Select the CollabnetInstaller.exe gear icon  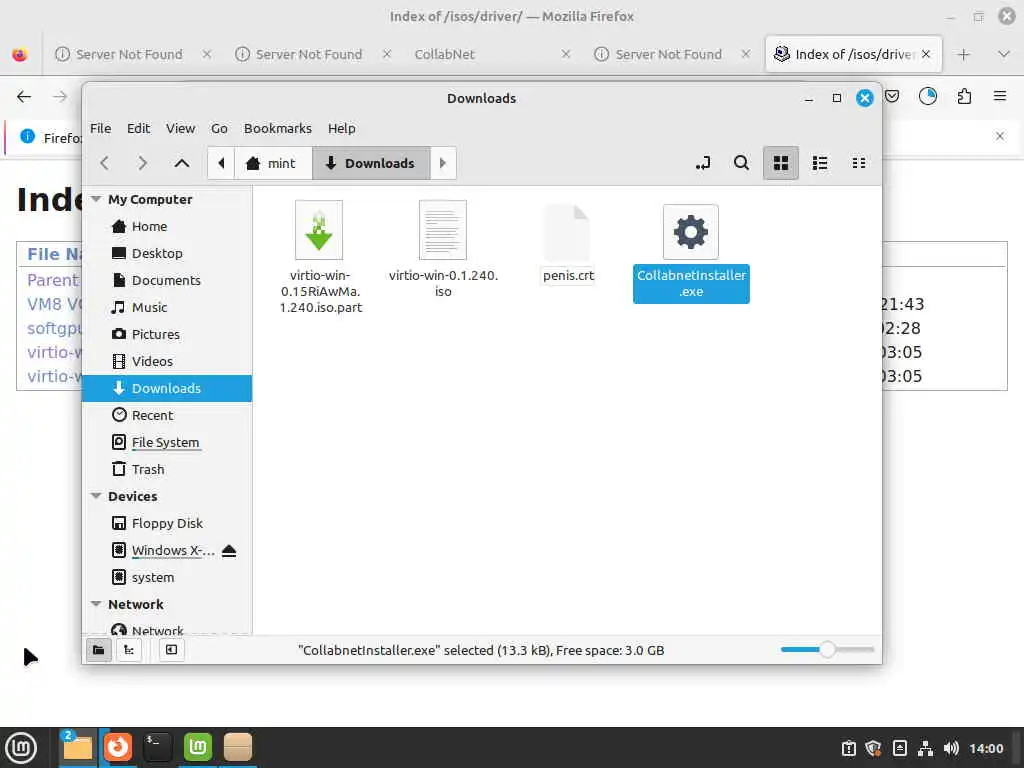click(x=691, y=232)
